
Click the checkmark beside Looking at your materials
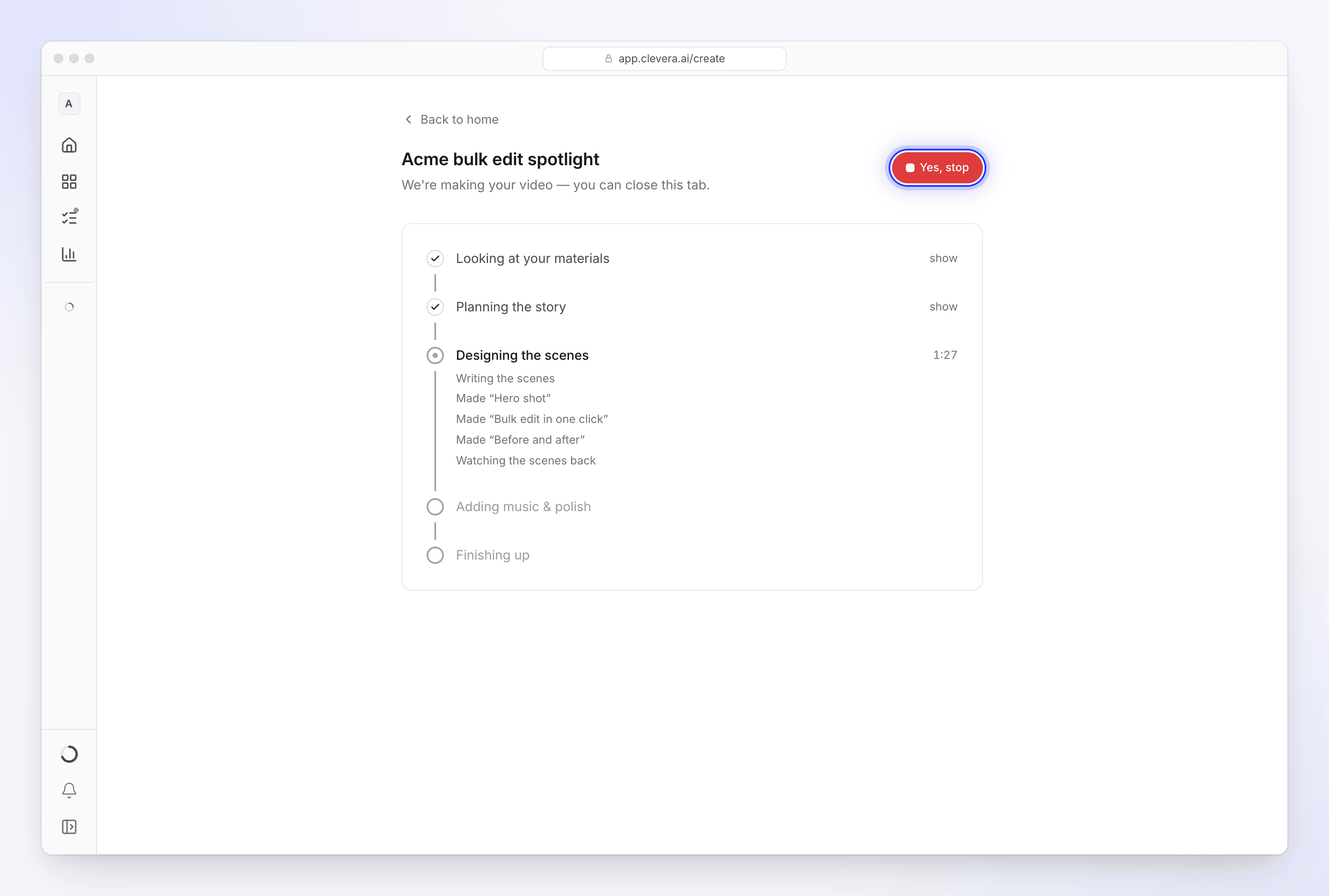435,258
